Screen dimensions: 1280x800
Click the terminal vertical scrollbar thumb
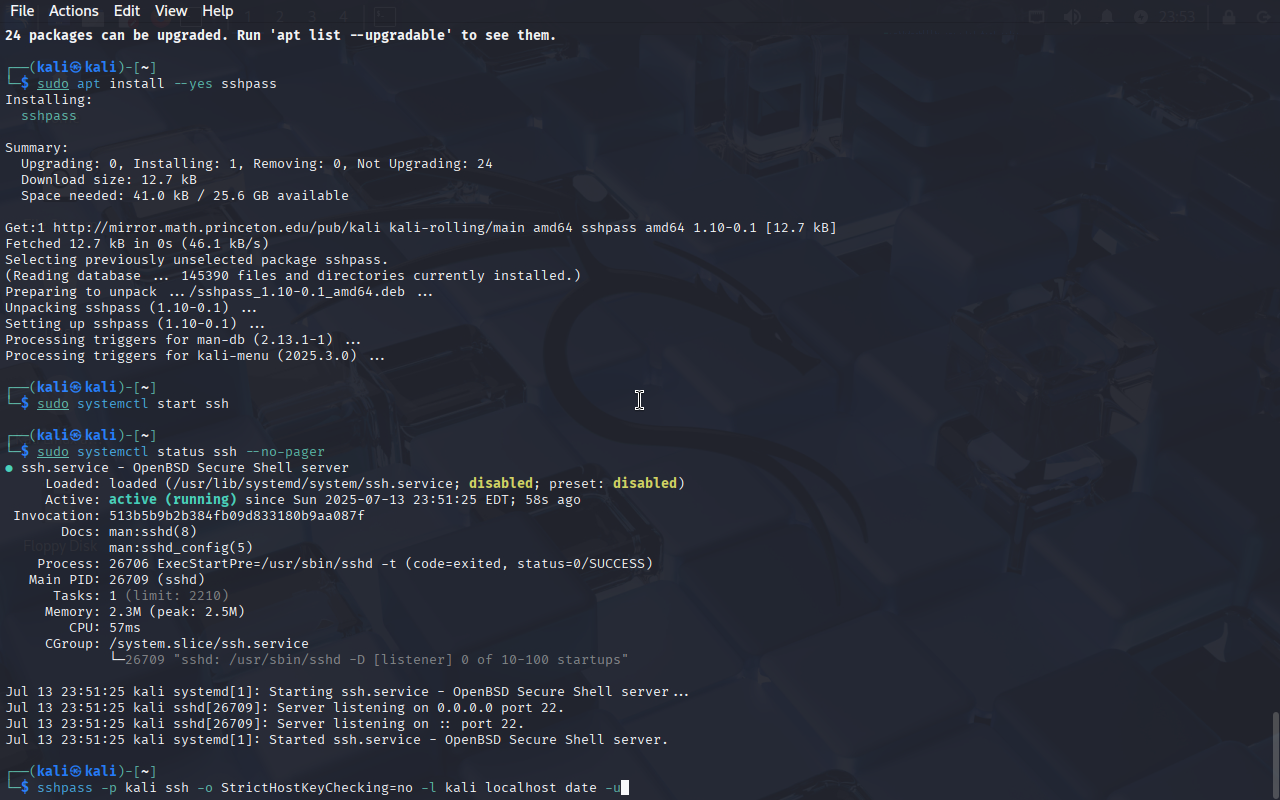(1274, 755)
